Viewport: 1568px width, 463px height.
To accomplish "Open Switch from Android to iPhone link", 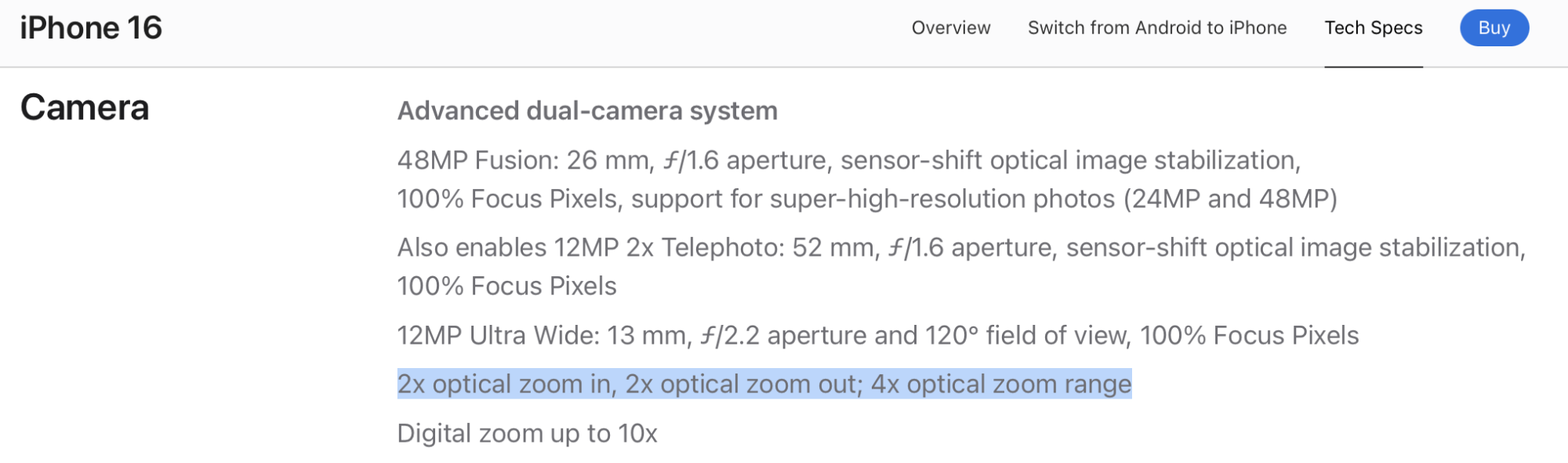I will [1156, 28].
